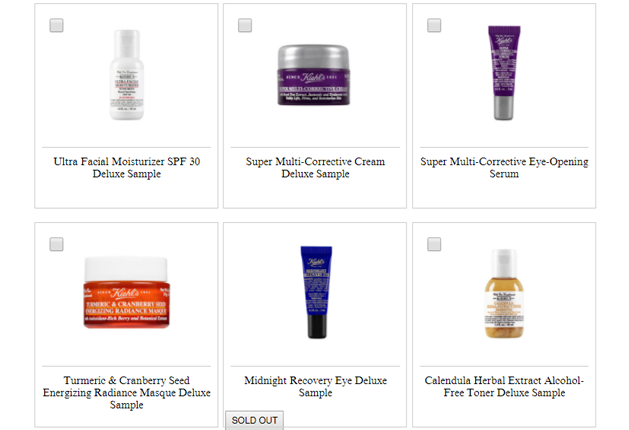The height and width of the screenshot is (430, 629).
Task: Enable the Turmeric & Cranberry Seed Masque checkbox
Action: (x=57, y=244)
